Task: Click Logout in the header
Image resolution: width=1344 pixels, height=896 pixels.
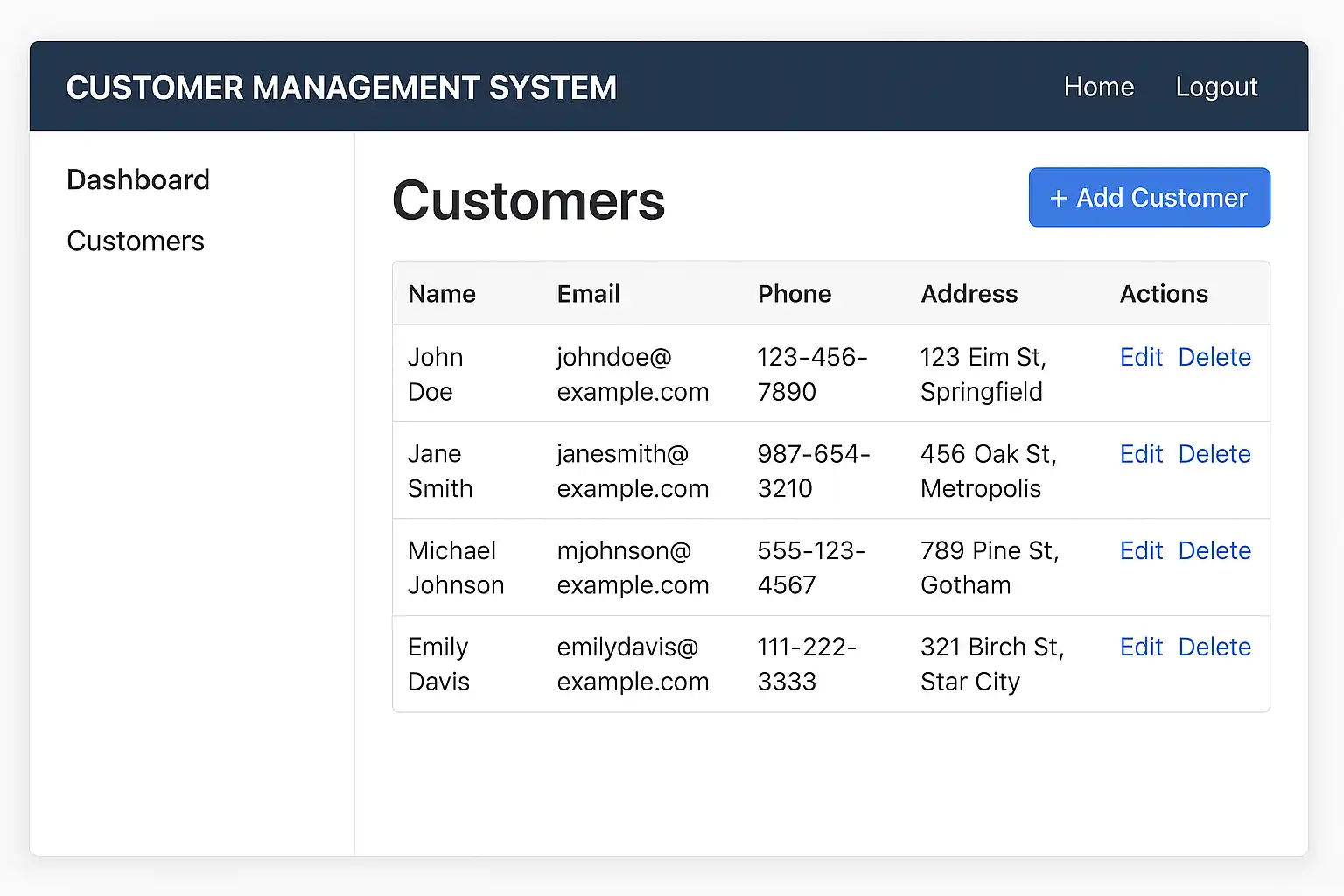Action: coord(1216,87)
